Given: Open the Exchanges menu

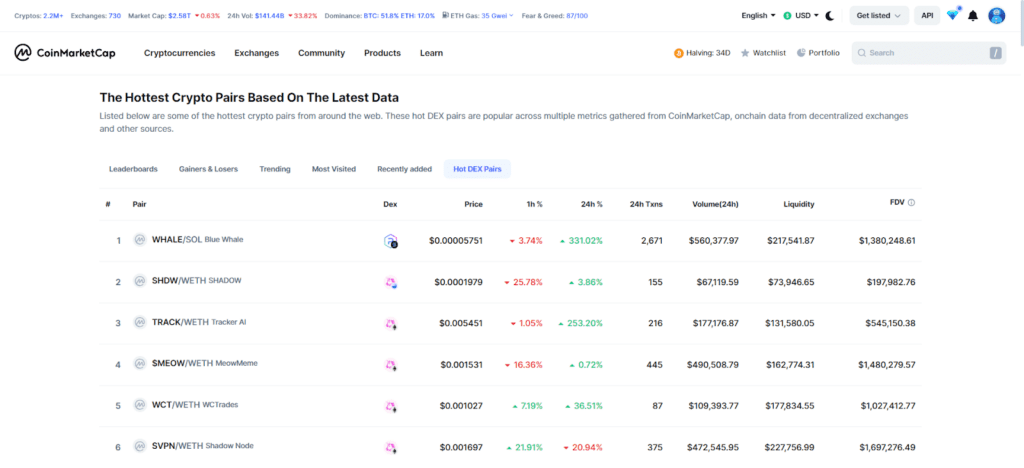Looking at the screenshot, I should [257, 53].
